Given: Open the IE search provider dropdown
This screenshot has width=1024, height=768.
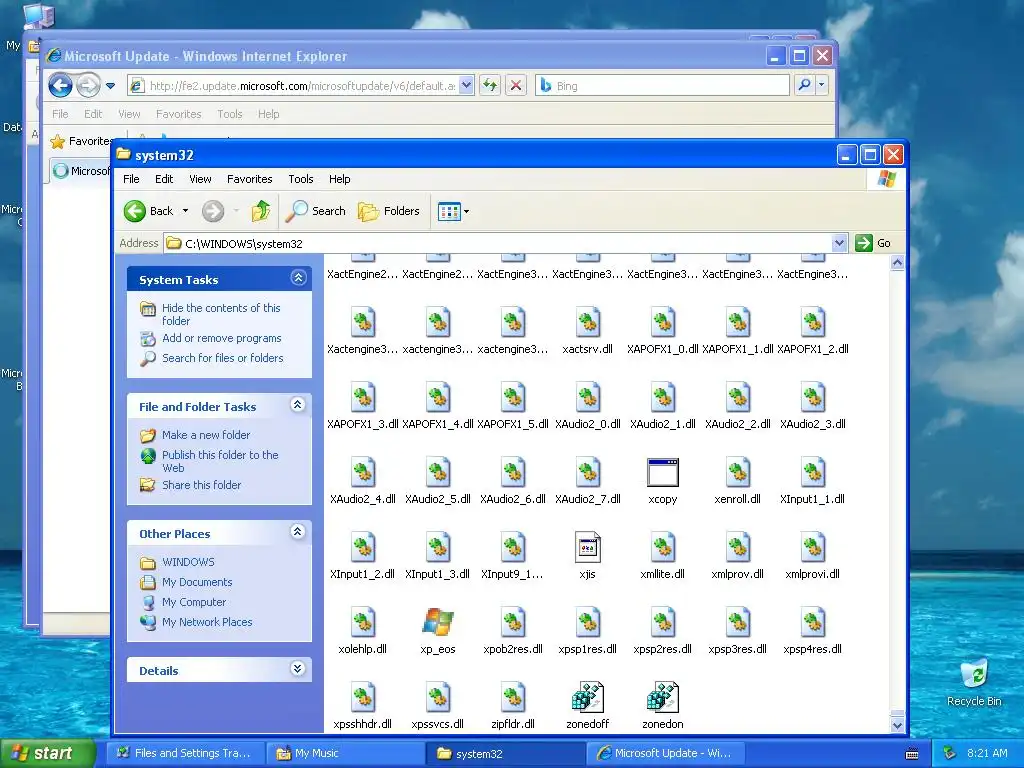Looking at the screenshot, I should click(x=822, y=85).
